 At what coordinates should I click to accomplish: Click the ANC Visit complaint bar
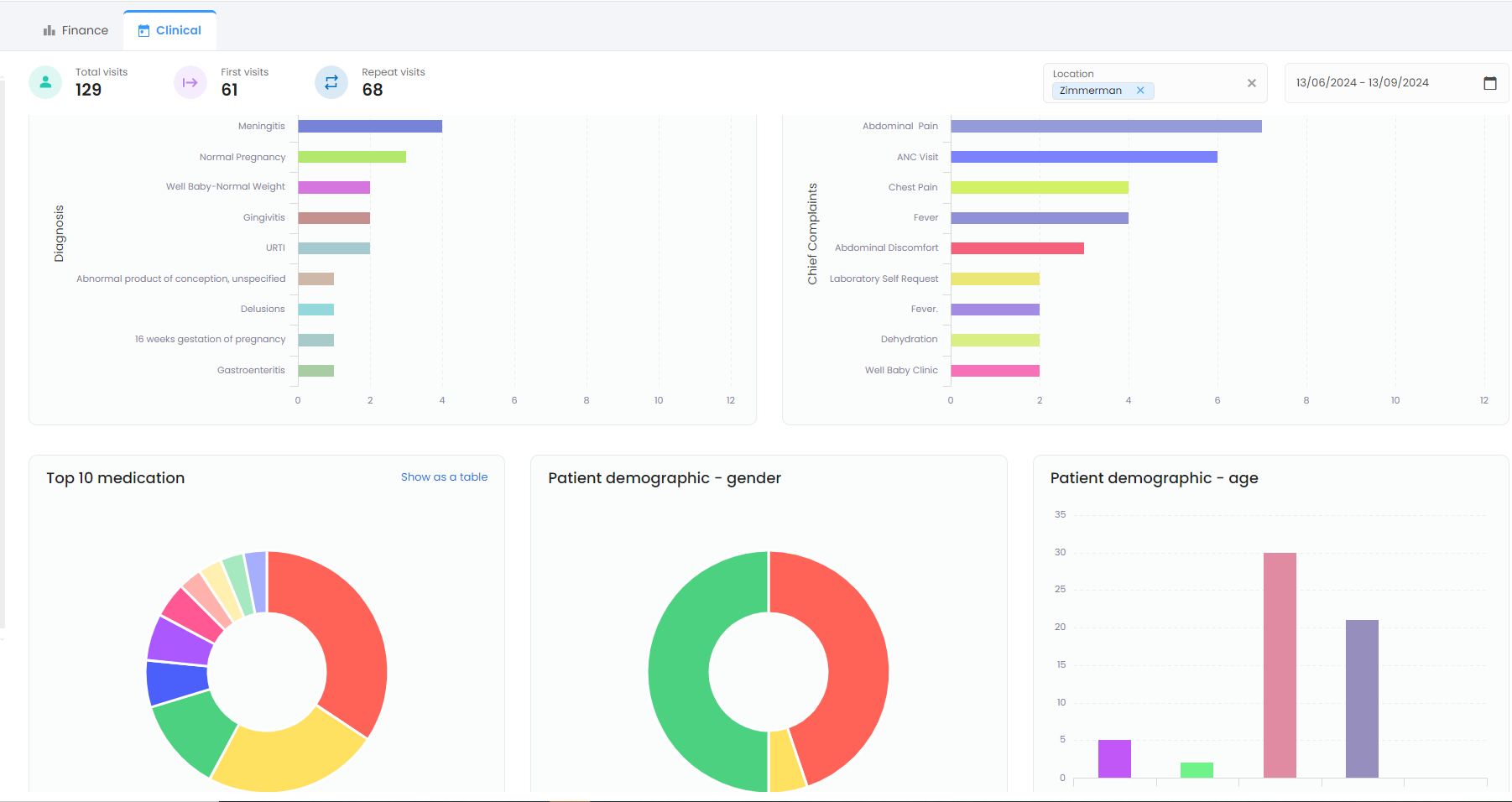[1083, 157]
